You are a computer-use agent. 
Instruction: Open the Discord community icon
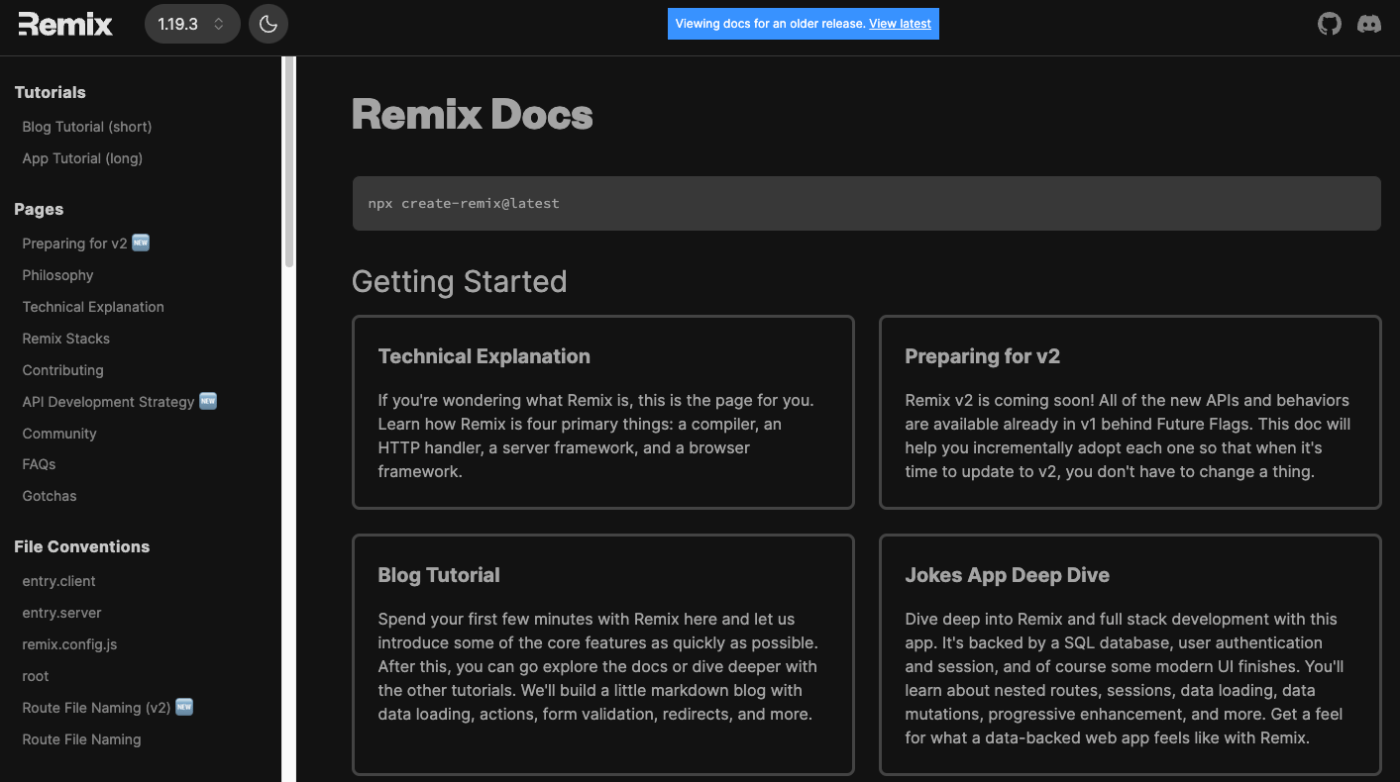click(x=1369, y=24)
